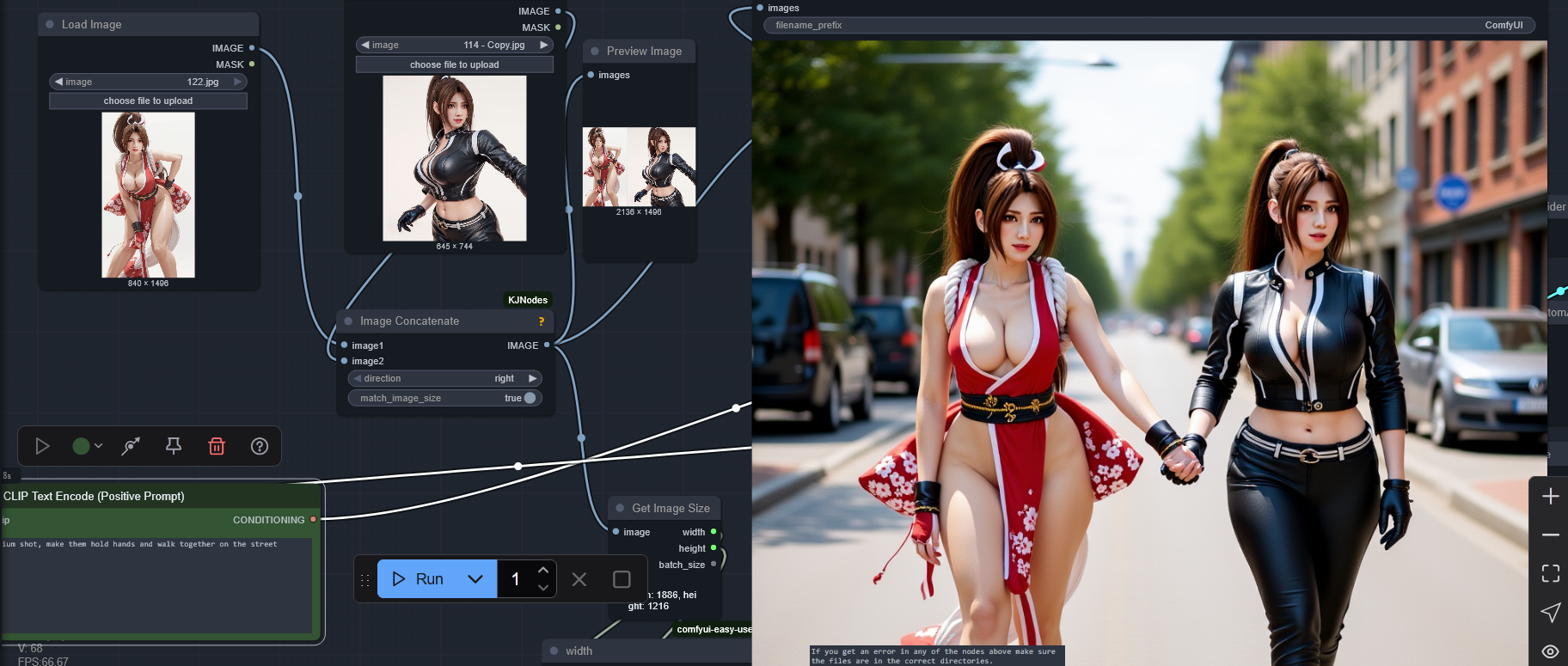Collapse the width node dot
Screen dimensions: 1568x666
click(x=554, y=651)
